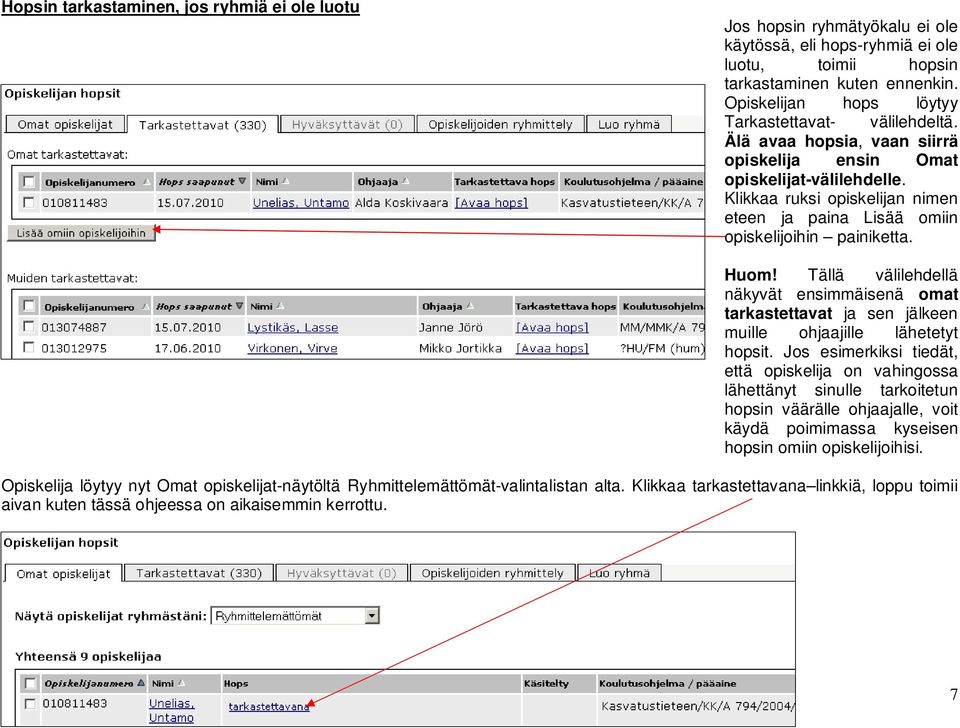Viewport: 960px width, 728px height.
Task: Click Koulutusohjelma / pääaine header in Omat tarkastettavat
Action: [x=633, y=181]
